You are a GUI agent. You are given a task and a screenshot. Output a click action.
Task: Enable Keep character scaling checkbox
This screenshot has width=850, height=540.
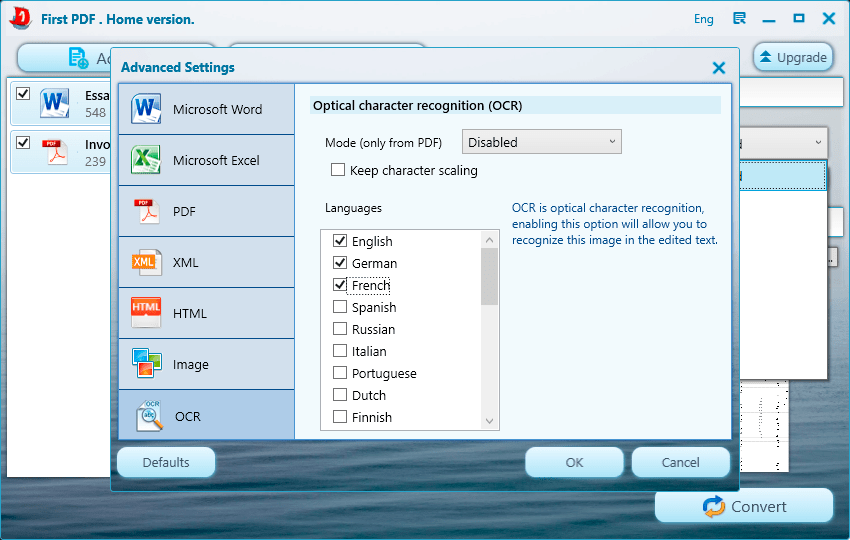pyautogui.click(x=338, y=170)
